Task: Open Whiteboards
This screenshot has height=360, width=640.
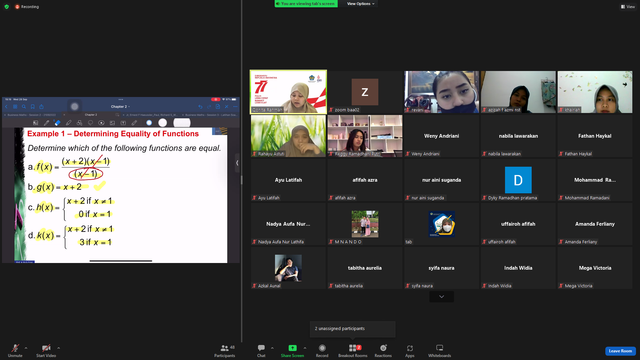Action: click(440, 350)
